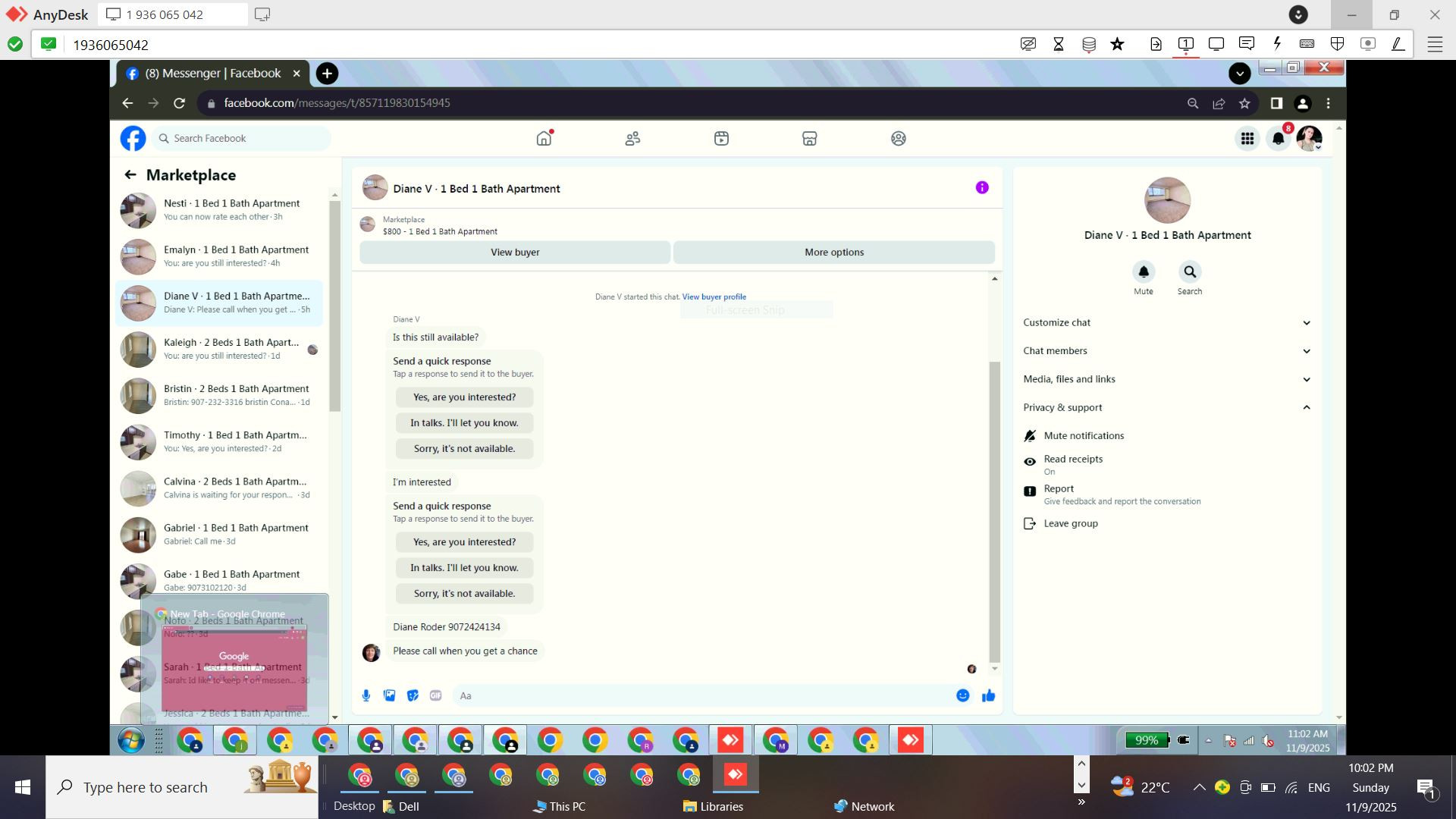
Task: Open the Groups icon in top navigation
Action: [x=899, y=138]
